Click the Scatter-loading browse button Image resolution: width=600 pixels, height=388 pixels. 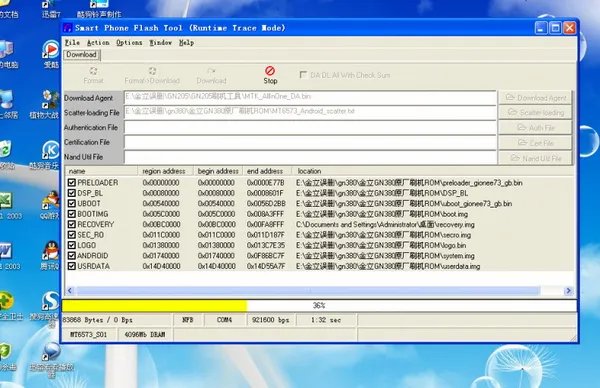point(535,112)
